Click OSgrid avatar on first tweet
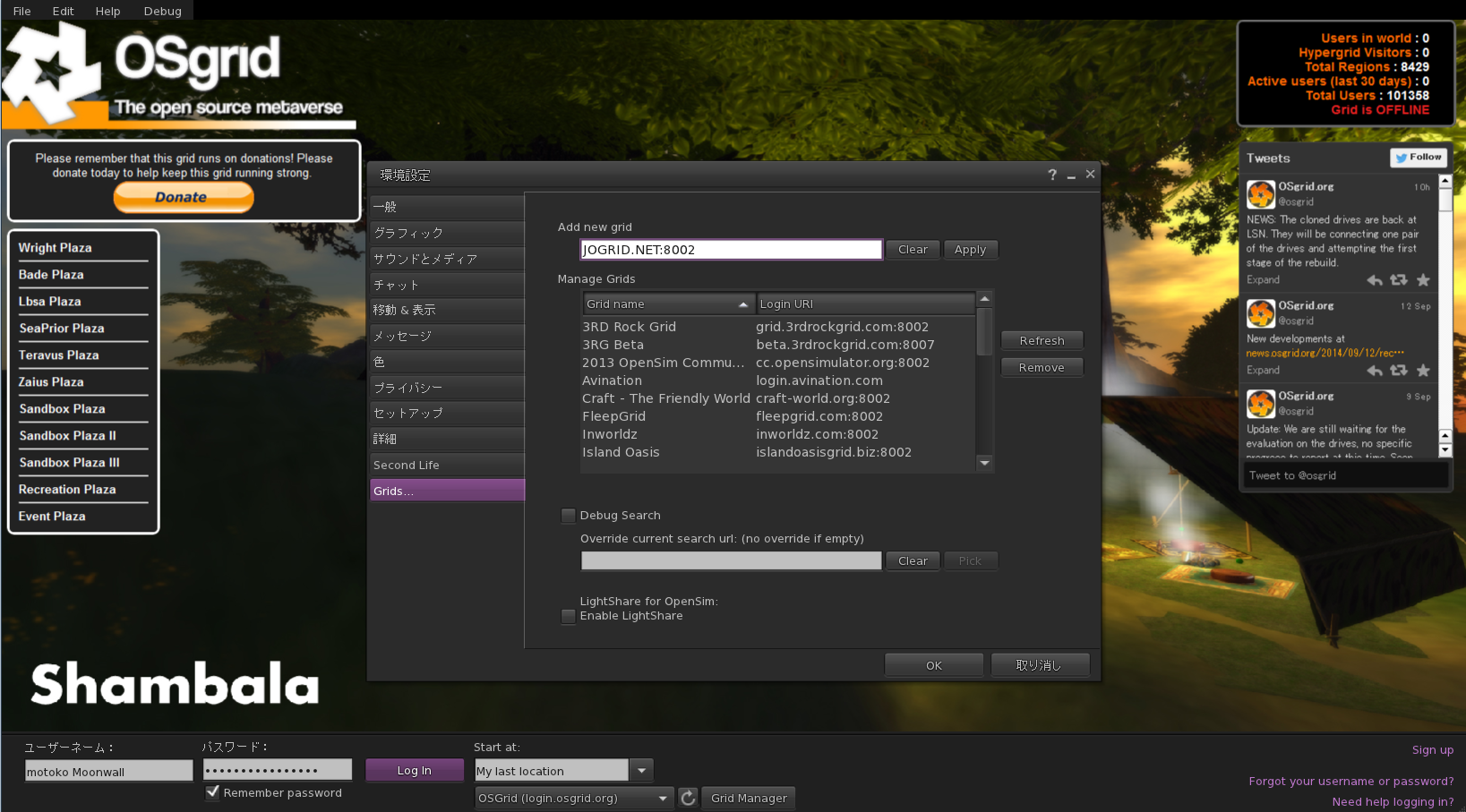The image size is (1466, 812). pyautogui.click(x=1261, y=194)
